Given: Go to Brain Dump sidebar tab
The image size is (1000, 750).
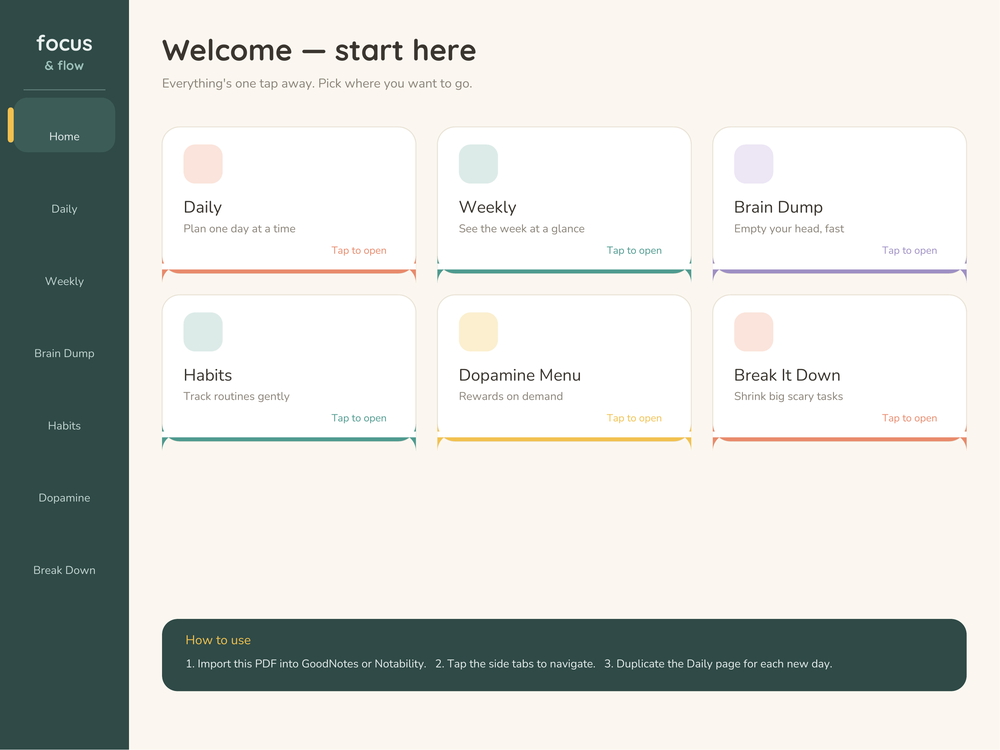Looking at the screenshot, I should click(64, 353).
